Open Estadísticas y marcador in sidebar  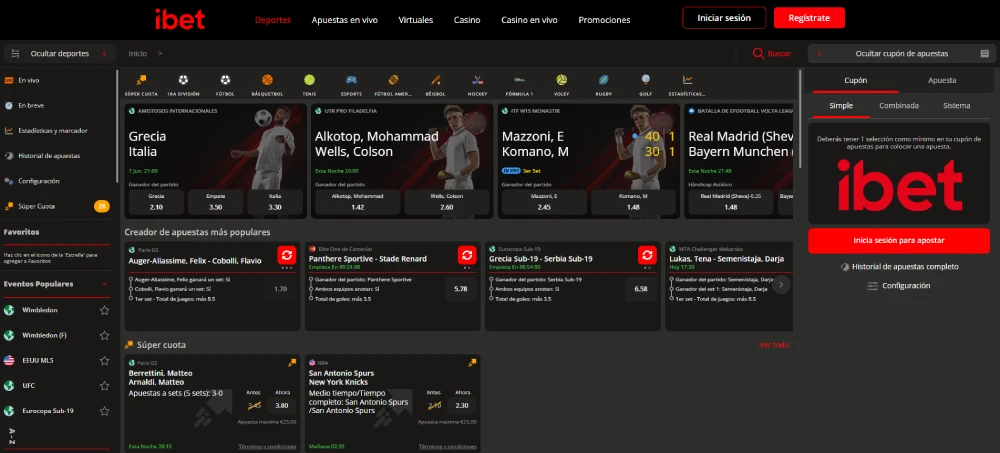(52, 131)
